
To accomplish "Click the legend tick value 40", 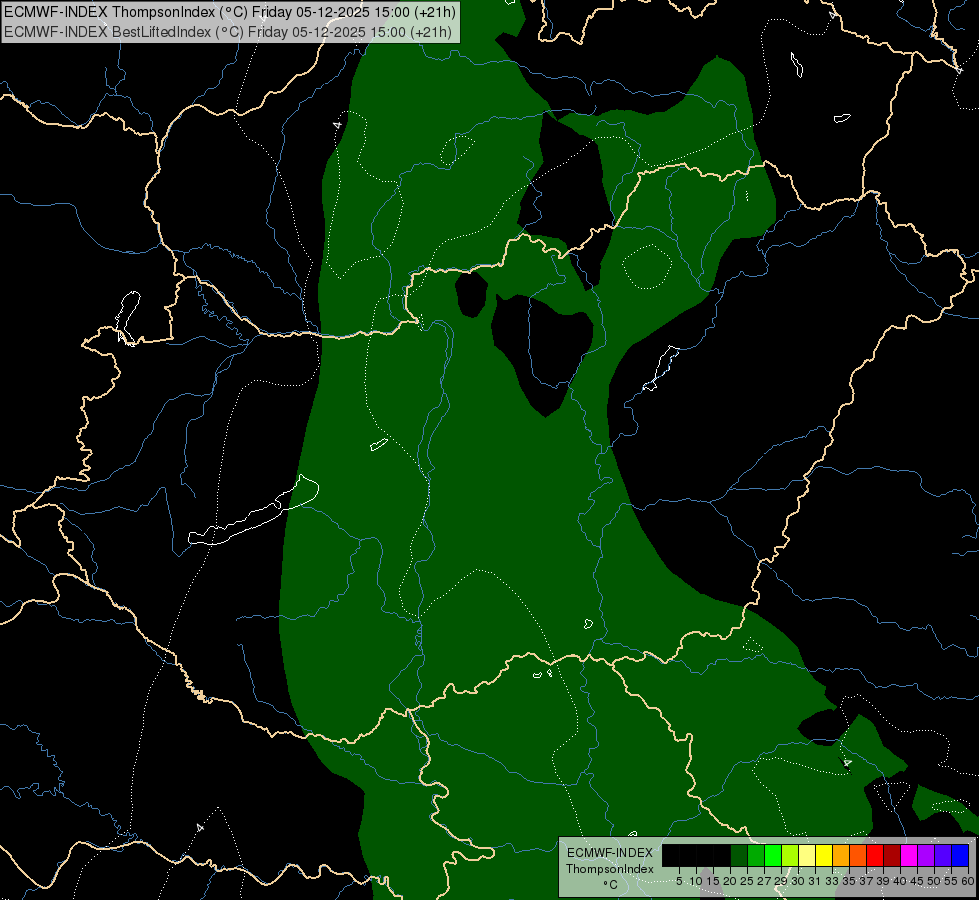I will tap(900, 881).
